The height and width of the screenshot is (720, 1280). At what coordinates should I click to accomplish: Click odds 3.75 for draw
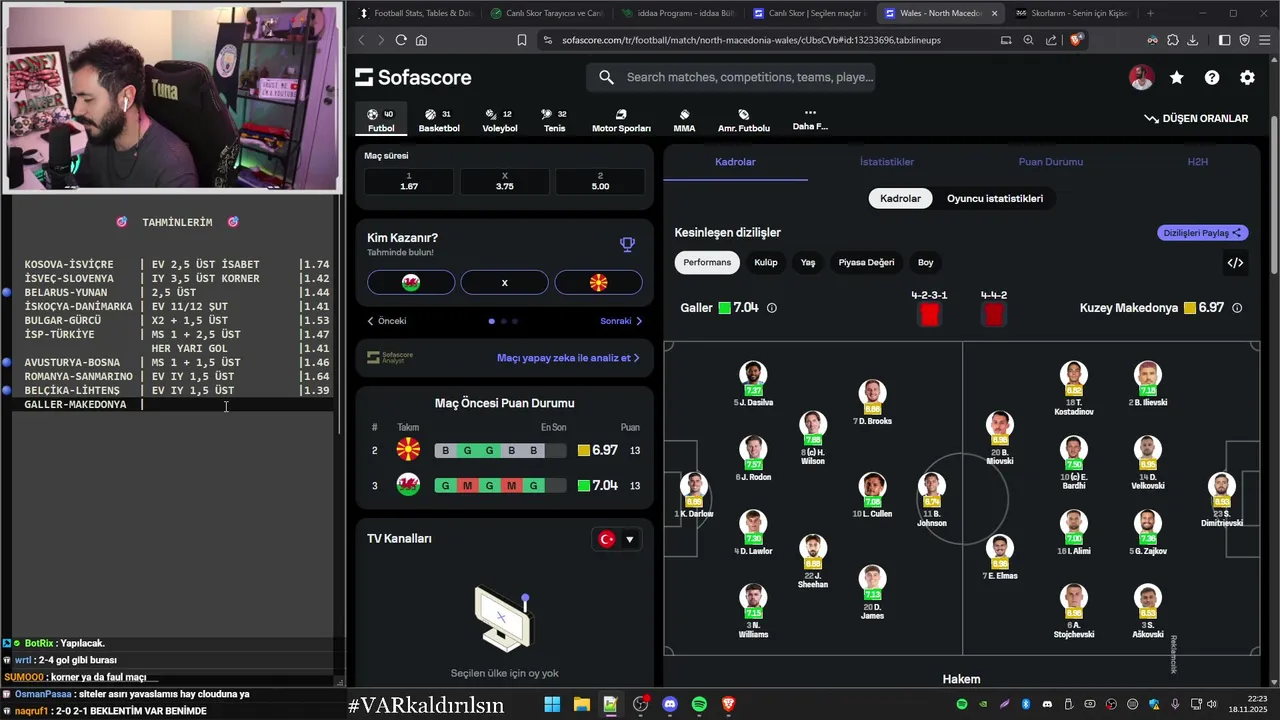click(504, 181)
